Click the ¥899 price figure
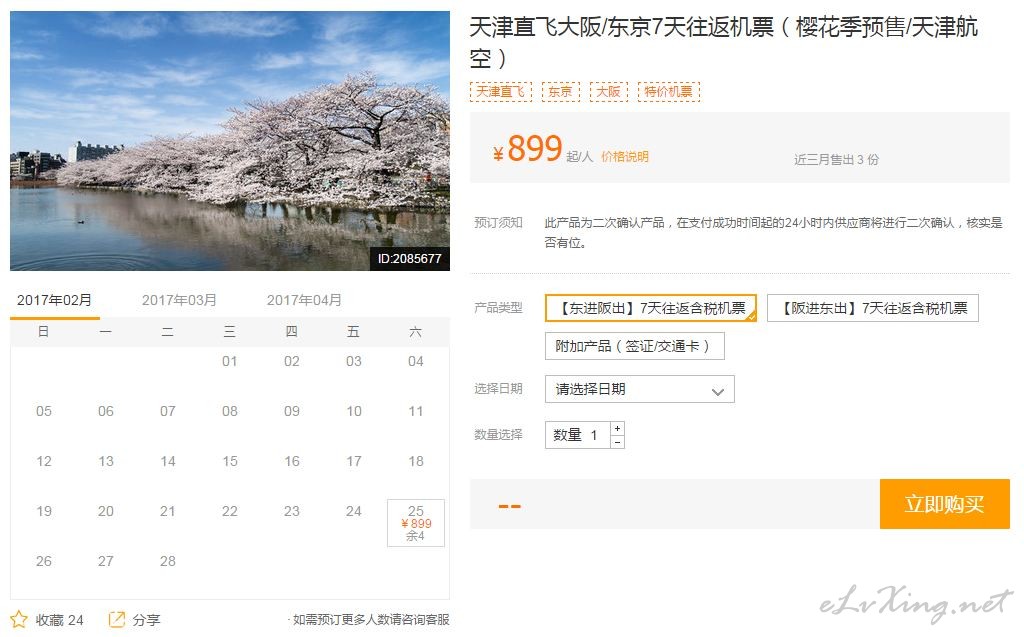Screen dimensions: 1024x637 pos(528,148)
